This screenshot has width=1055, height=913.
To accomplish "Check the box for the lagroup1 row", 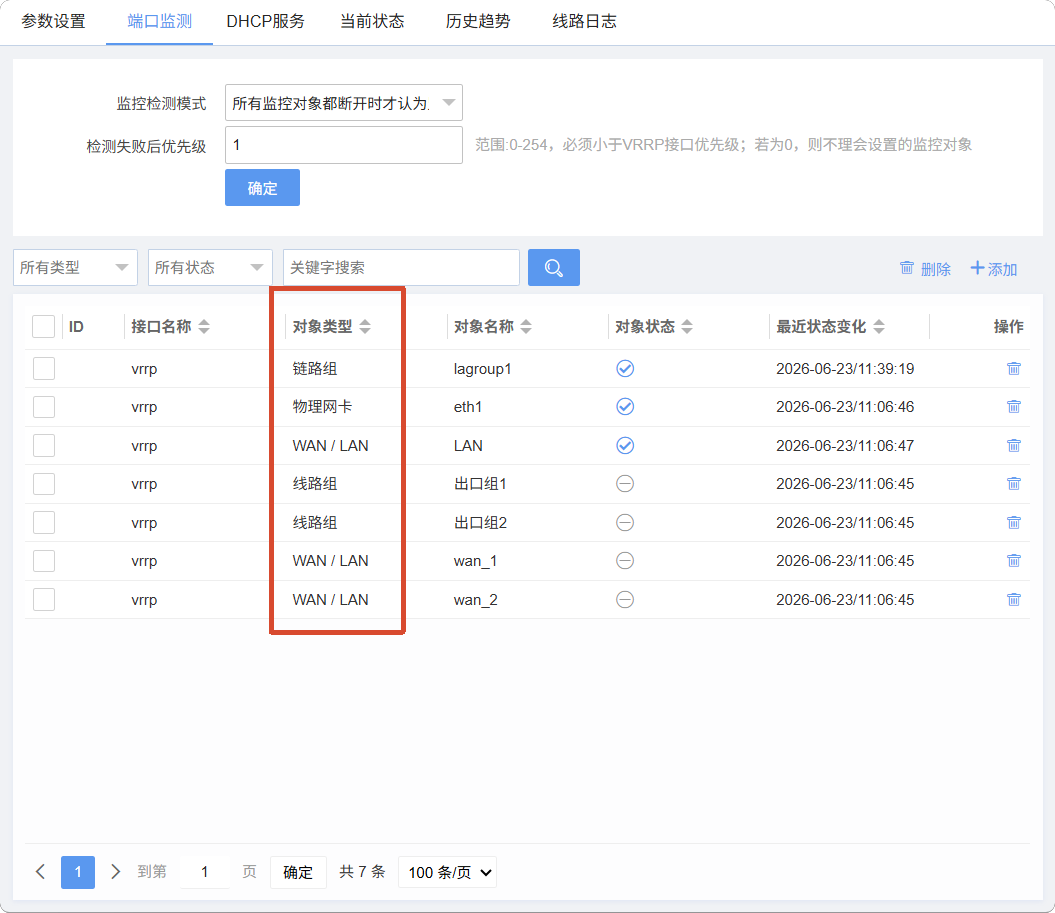I will (44, 369).
